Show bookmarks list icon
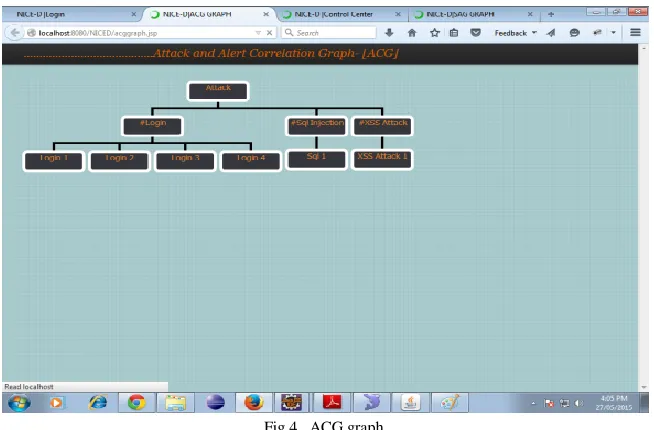The height and width of the screenshot is (430, 654). point(454,33)
